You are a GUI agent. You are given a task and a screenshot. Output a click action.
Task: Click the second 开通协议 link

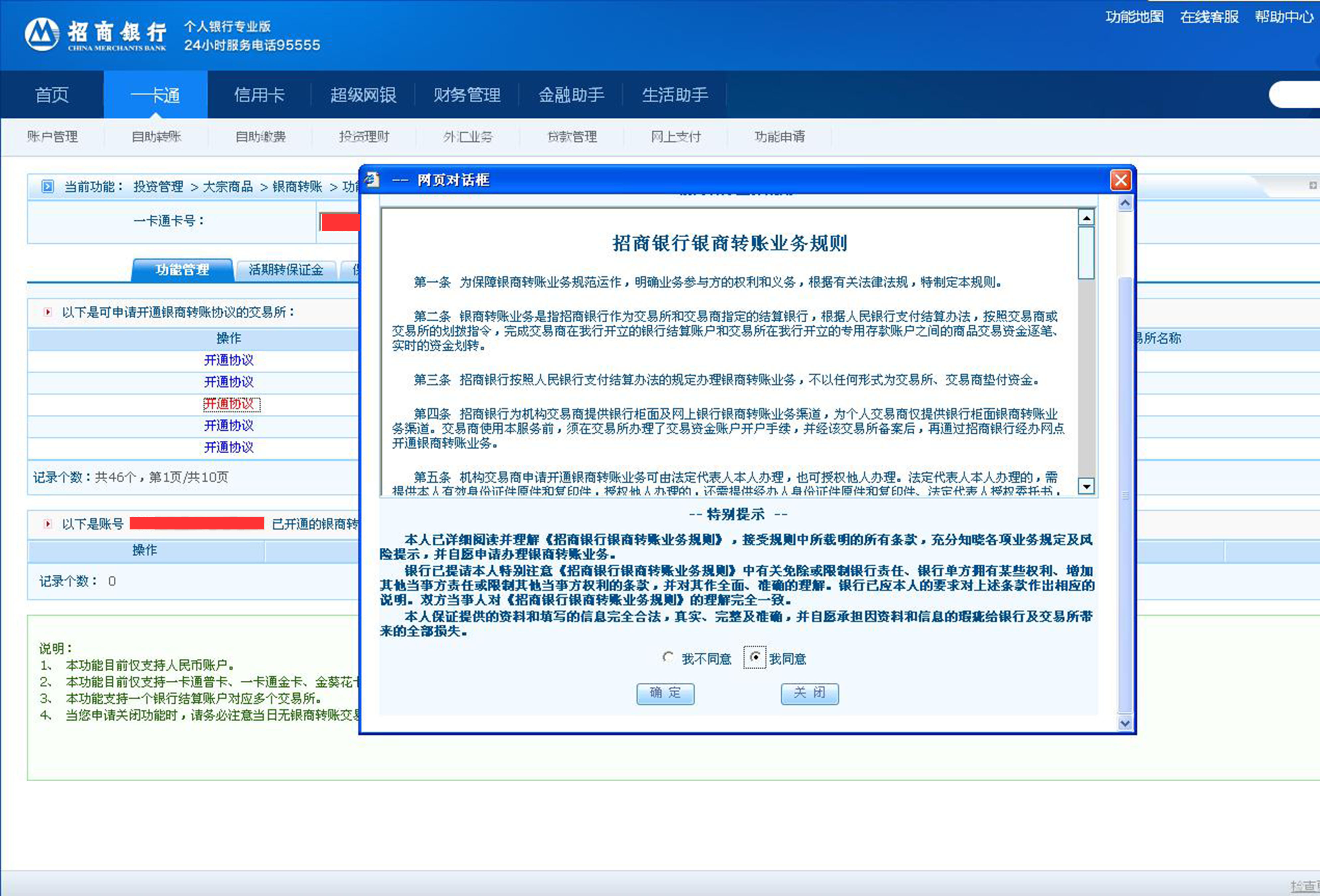point(229,382)
